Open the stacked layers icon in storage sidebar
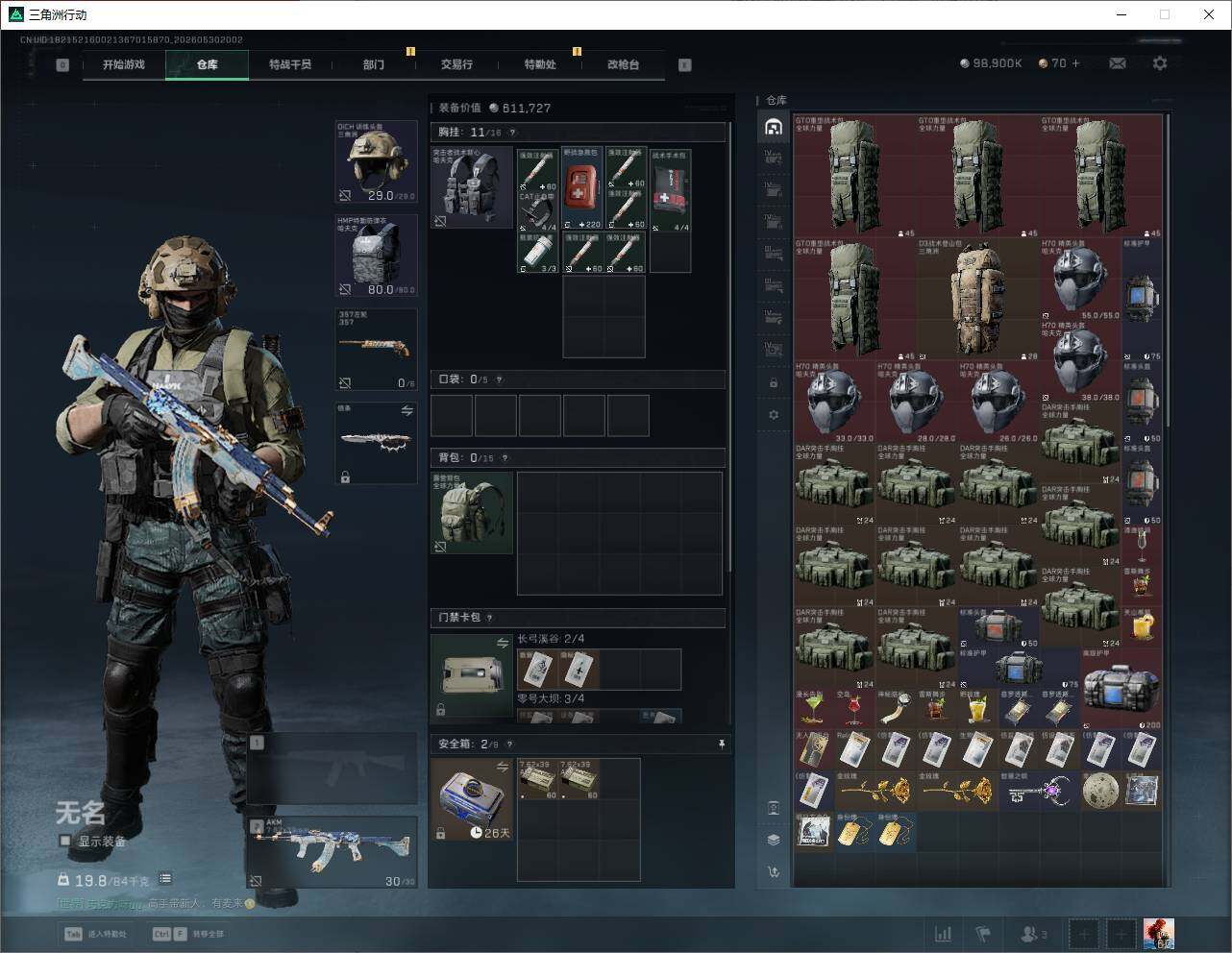The width and height of the screenshot is (1232, 953). pyautogui.click(x=774, y=840)
